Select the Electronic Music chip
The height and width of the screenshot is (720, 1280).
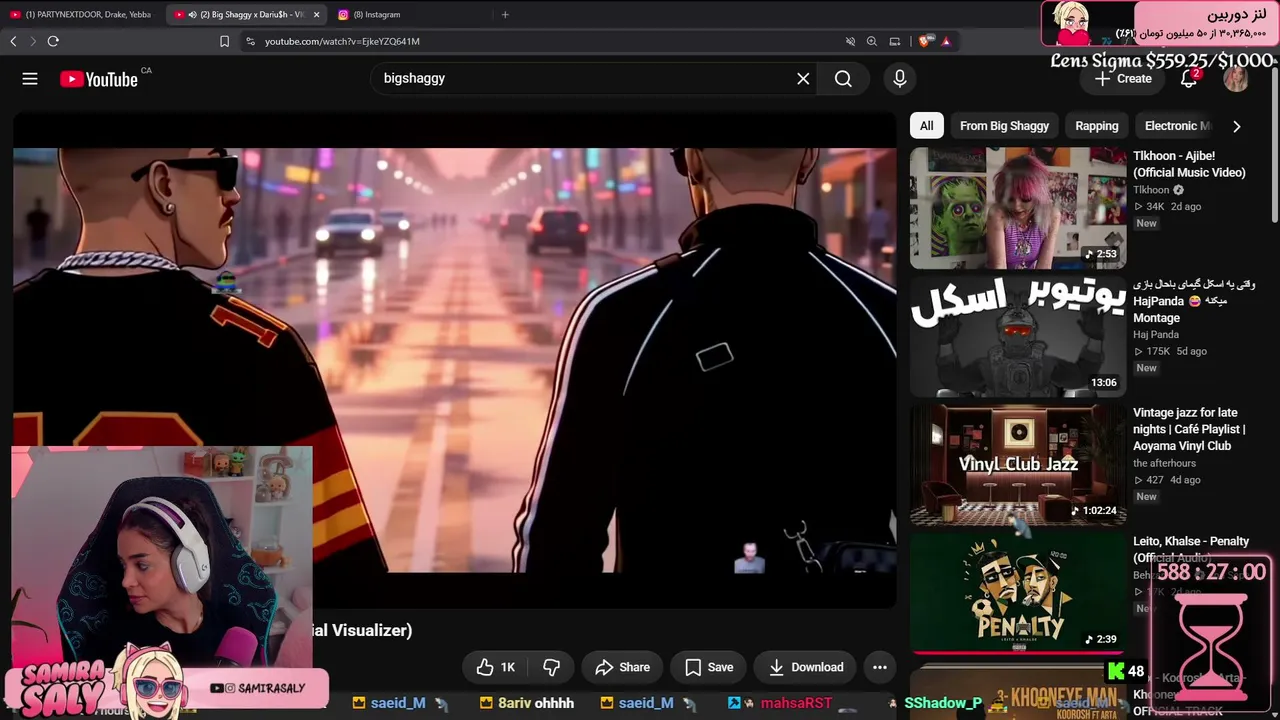1177,126
